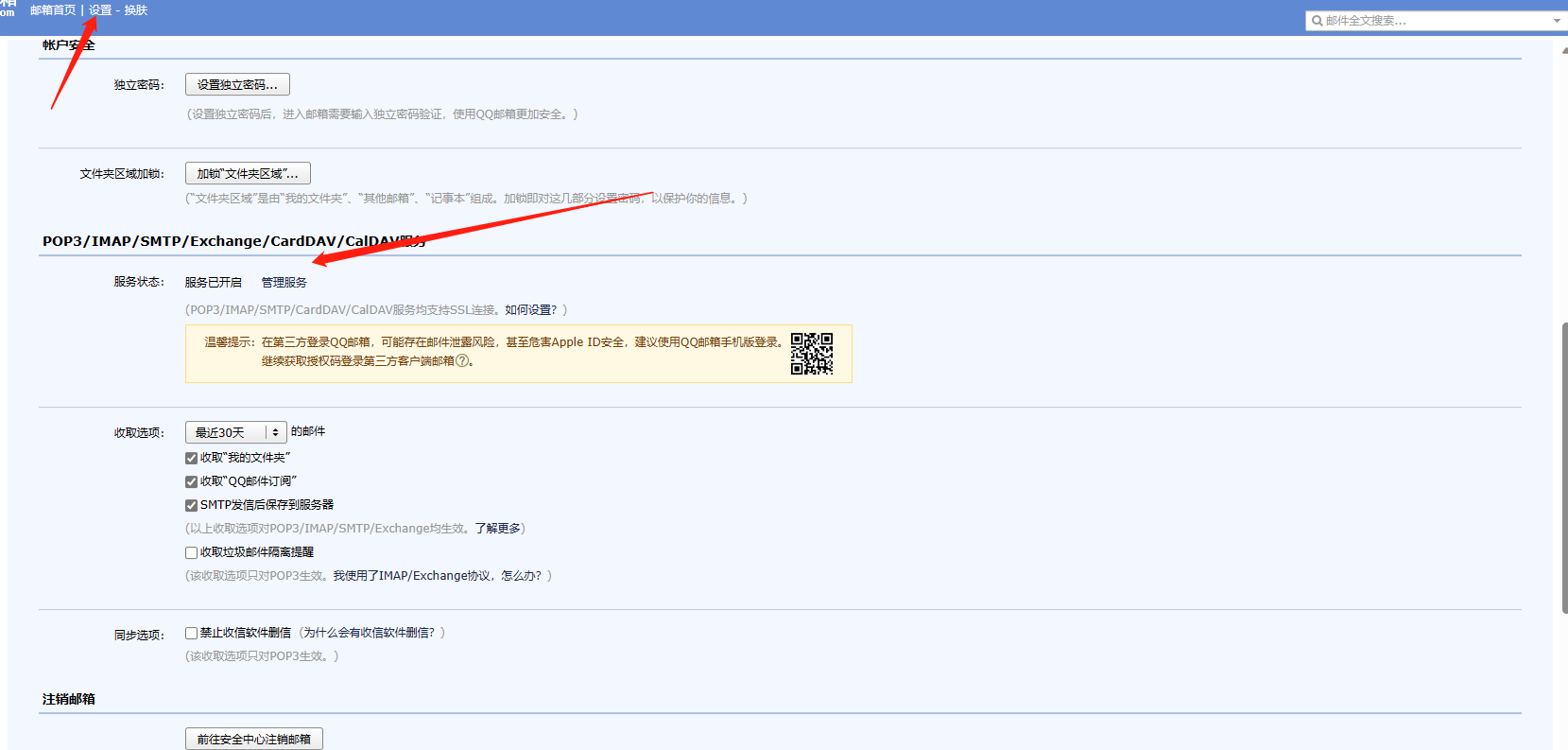
Task: Check 禁止收信软件删信 sync option
Action: point(192,633)
